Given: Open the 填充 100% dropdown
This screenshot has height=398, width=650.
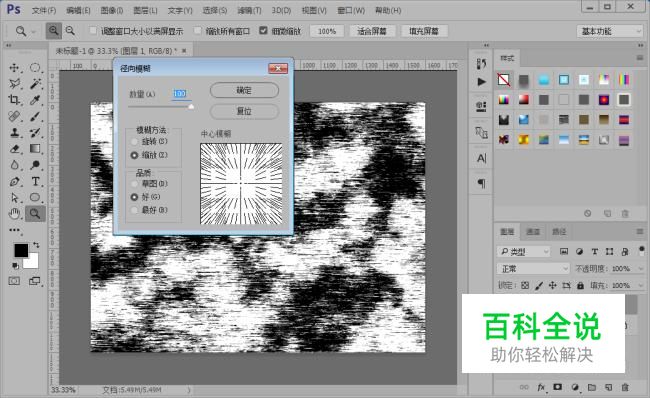Looking at the screenshot, I should coord(641,286).
